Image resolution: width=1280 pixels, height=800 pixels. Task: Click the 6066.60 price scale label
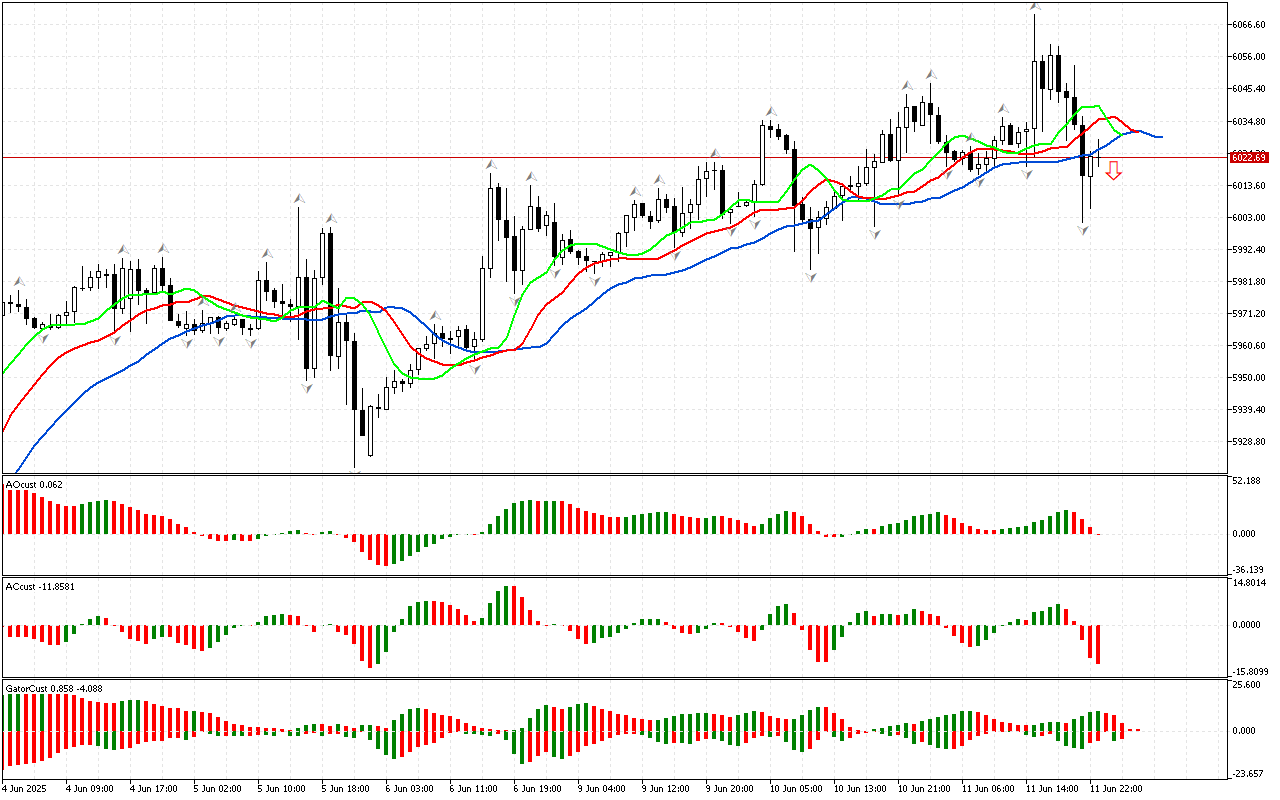1246,24
